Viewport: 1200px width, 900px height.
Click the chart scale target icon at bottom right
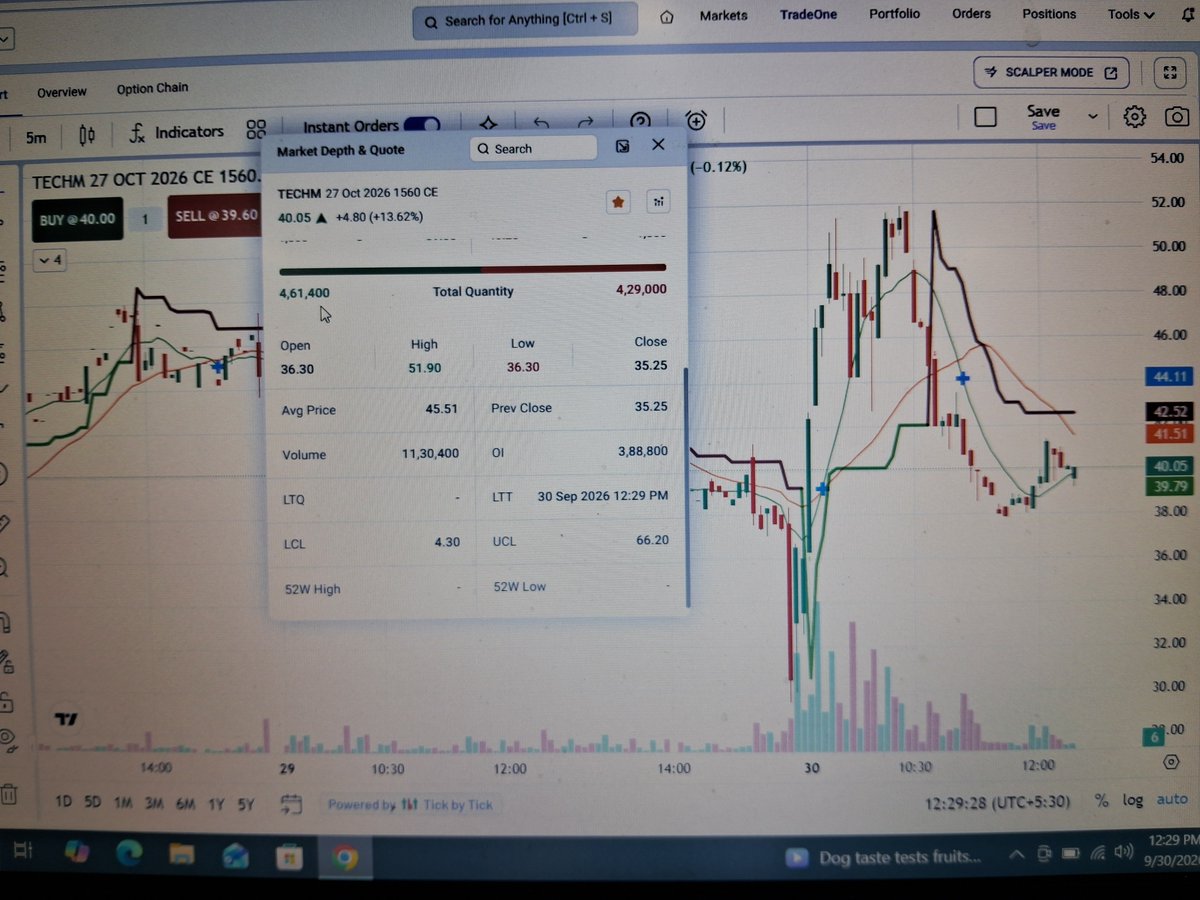point(1171,762)
